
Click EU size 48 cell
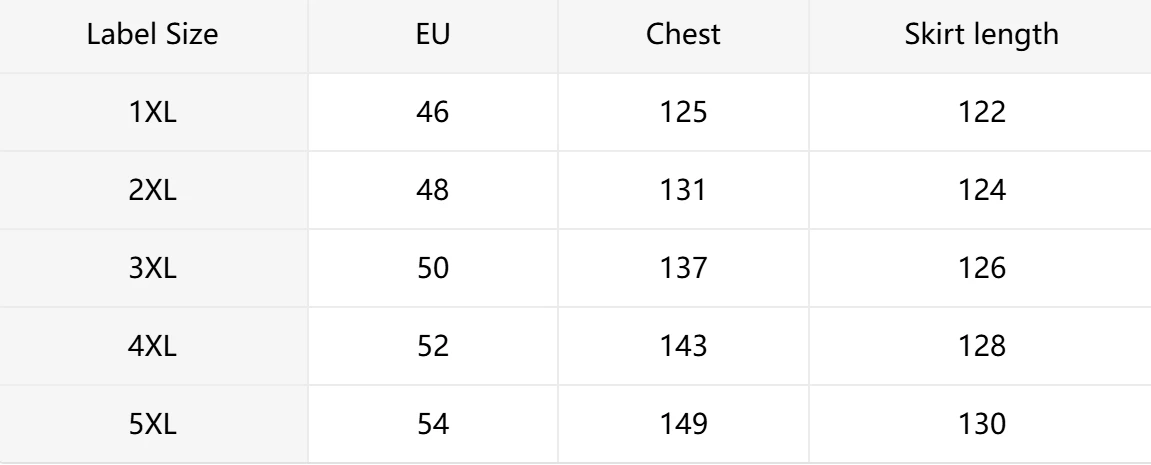[432, 190]
